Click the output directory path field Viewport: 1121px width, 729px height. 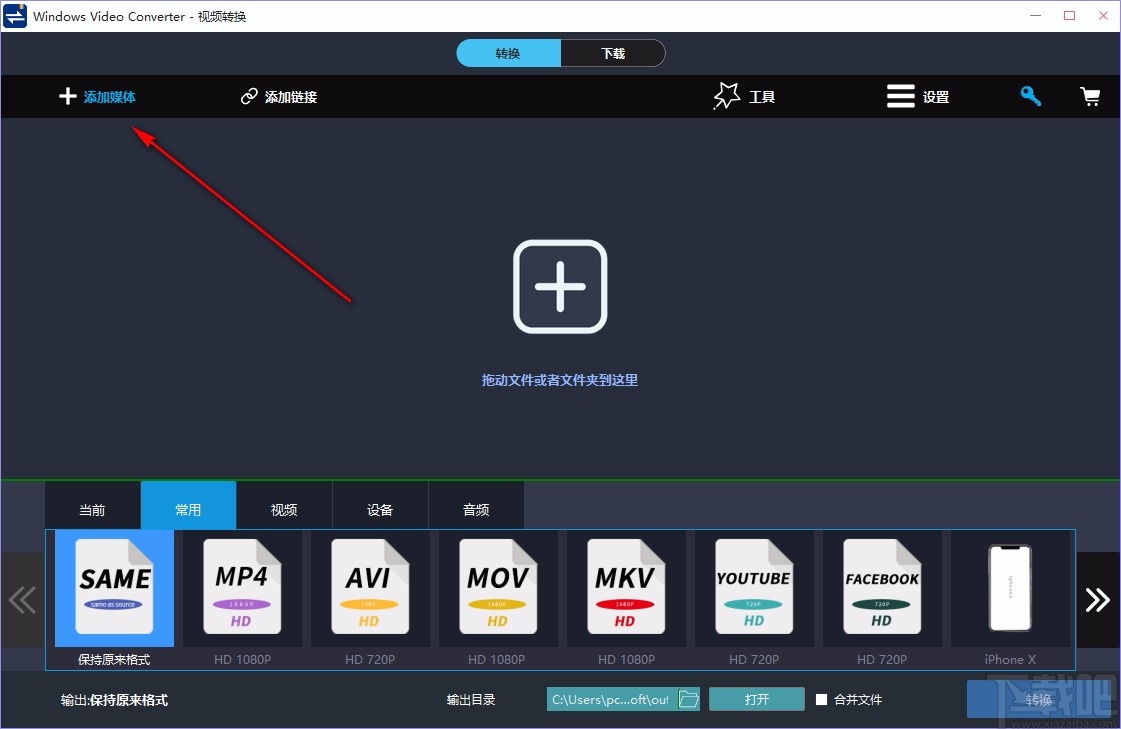[x=610, y=699]
